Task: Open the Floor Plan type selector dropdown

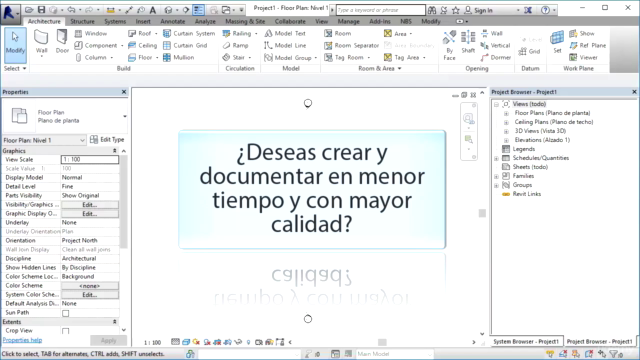Action: (125, 116)
